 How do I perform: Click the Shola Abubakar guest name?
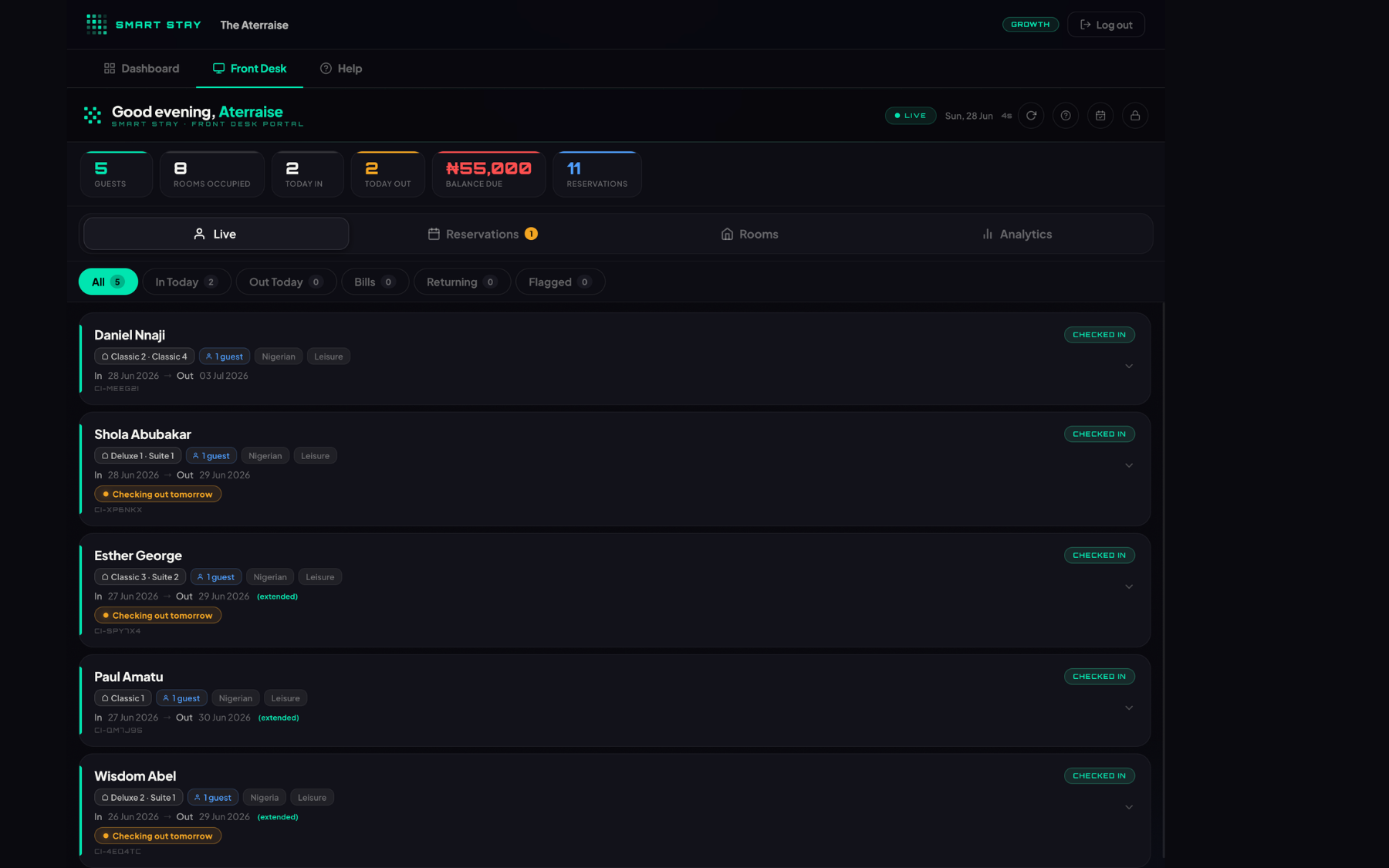[143, 434]
